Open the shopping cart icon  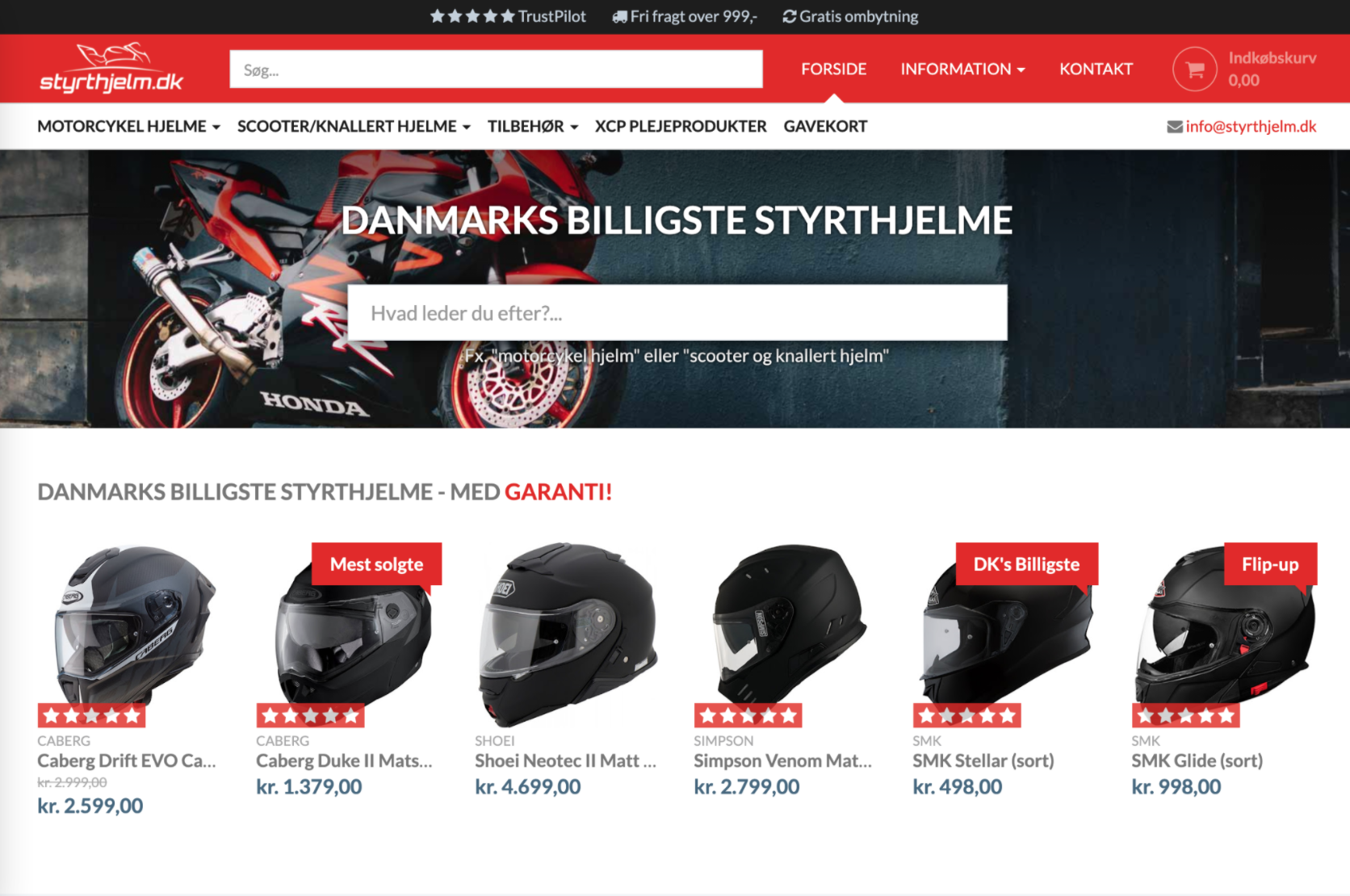pos(1194,69)
